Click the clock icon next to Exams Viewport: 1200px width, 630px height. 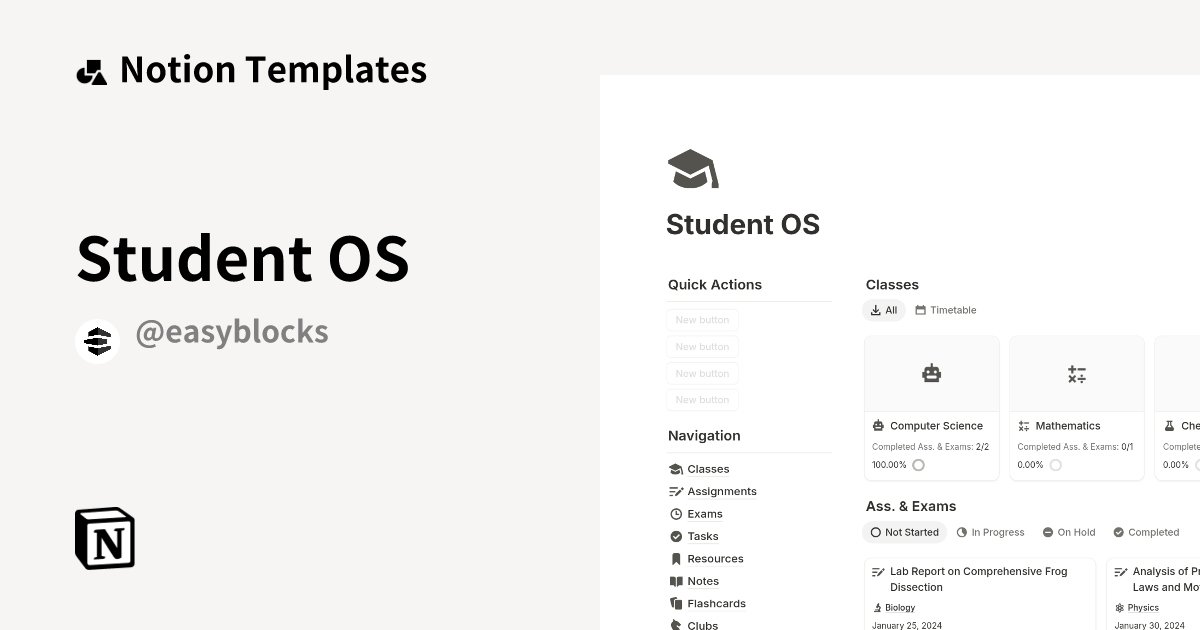(676, 513)
